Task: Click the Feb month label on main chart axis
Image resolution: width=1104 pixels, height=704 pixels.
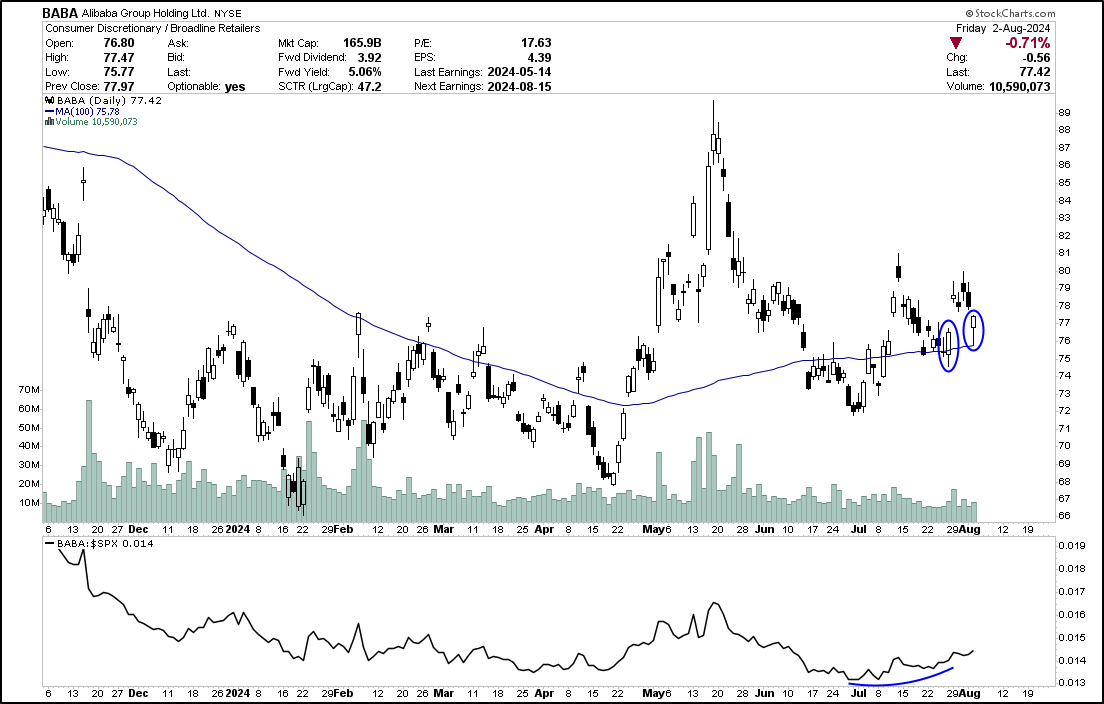Action: coord(344,529)
